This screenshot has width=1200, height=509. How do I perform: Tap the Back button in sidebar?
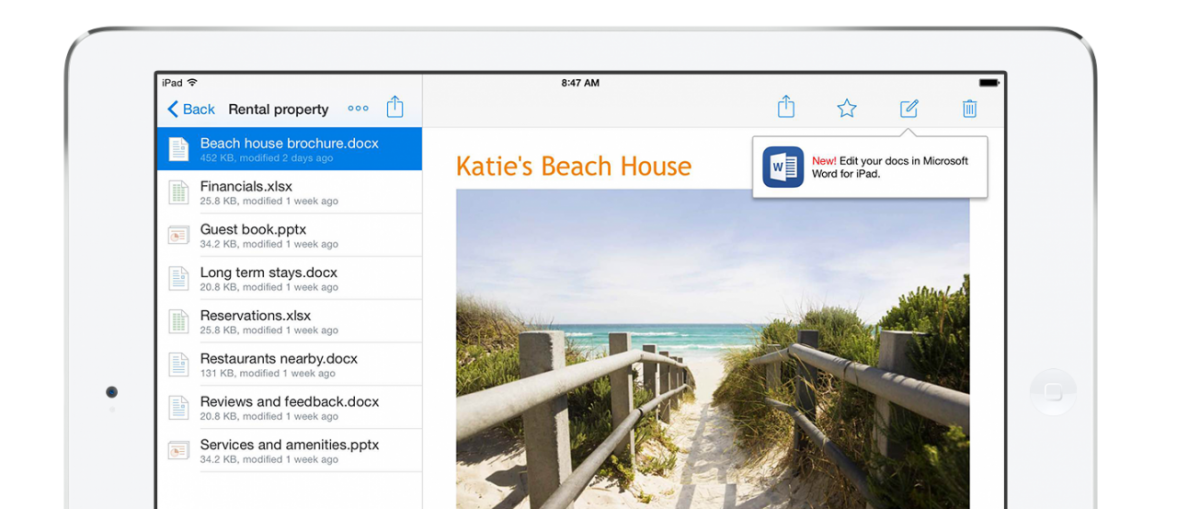tap(191, 109)
